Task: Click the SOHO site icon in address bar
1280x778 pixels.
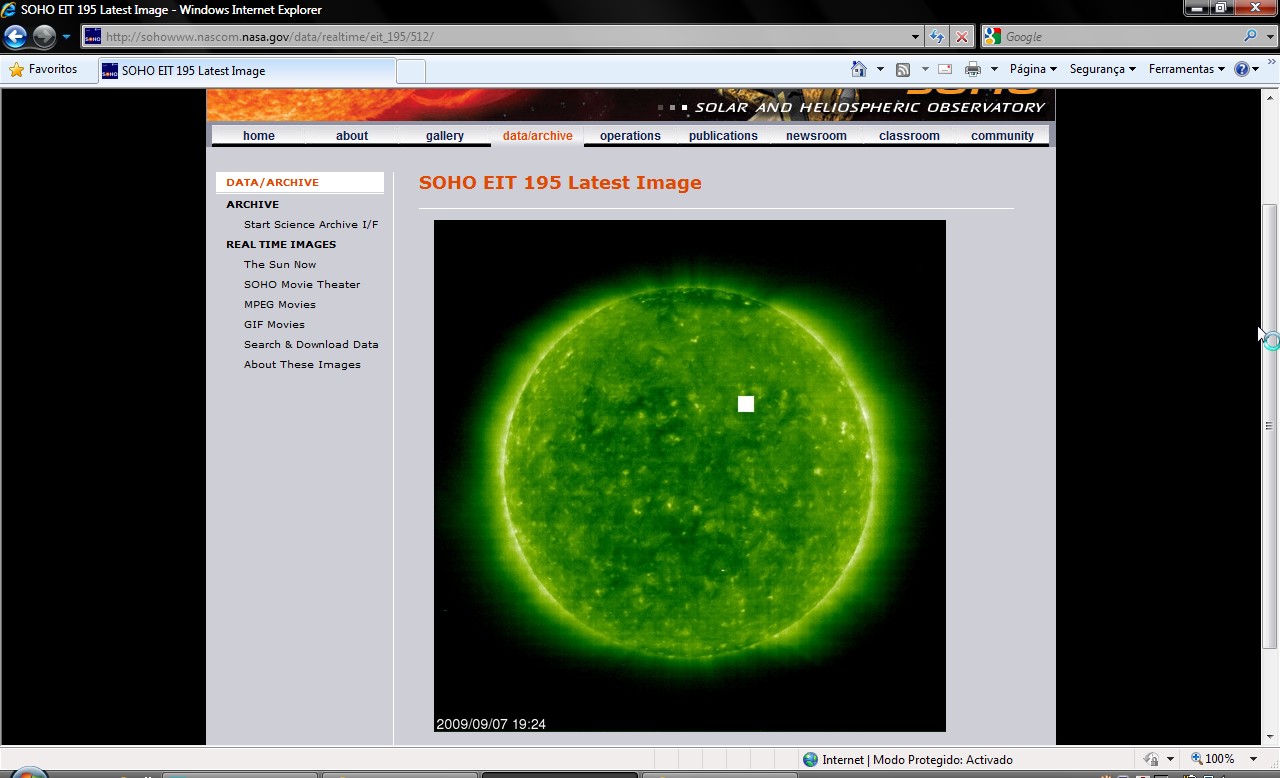Action: [93, 37]
